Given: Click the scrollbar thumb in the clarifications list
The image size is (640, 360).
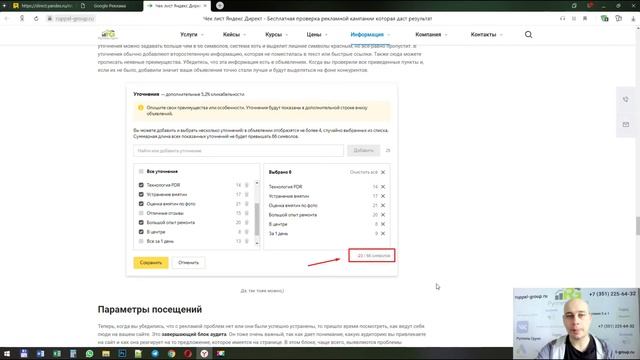Looking at the screenshot, I should pos(257,219).
